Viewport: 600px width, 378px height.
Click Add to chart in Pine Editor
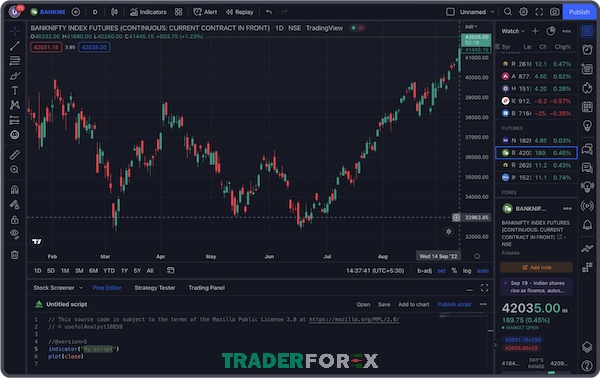(414, 305)
